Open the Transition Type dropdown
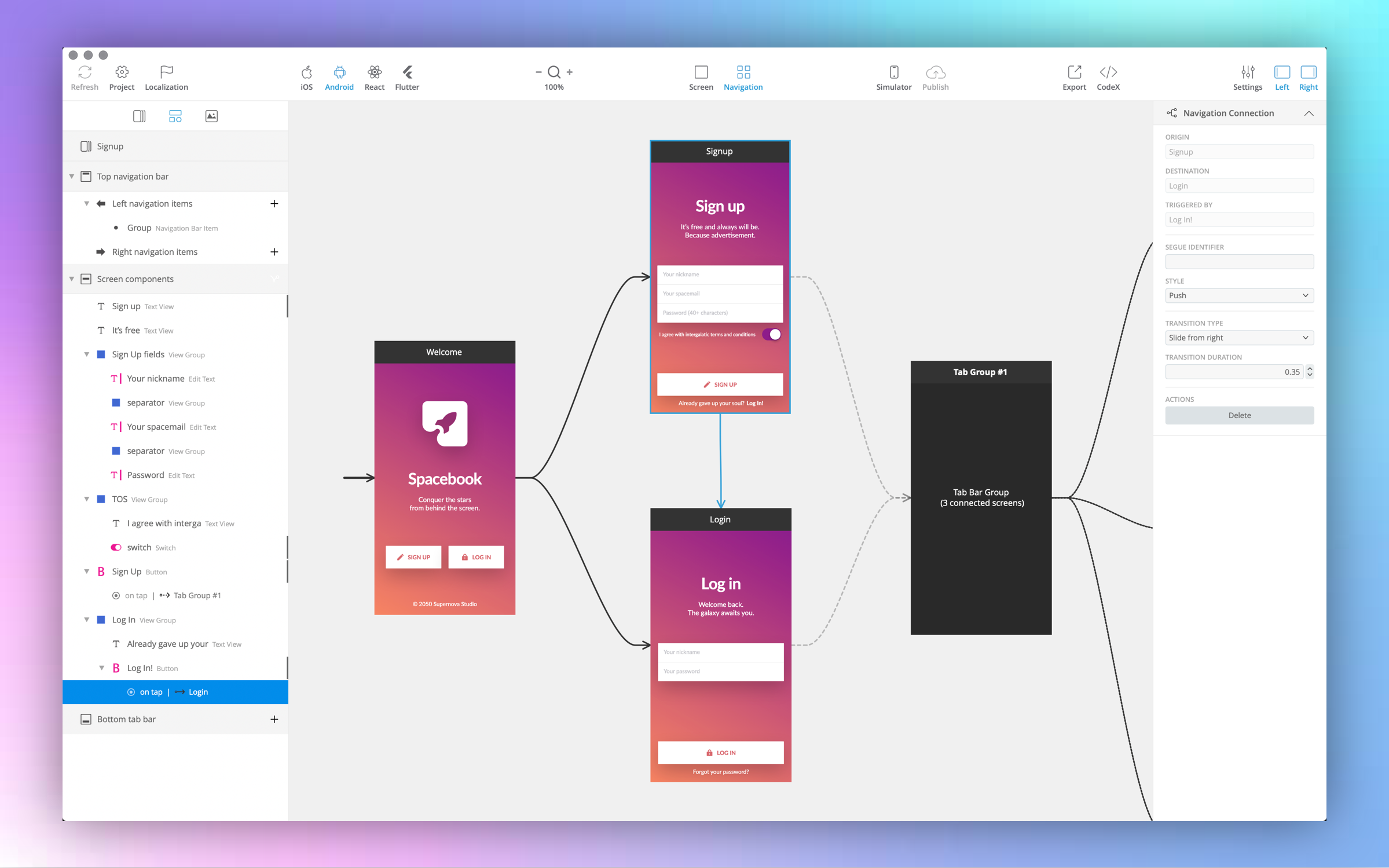 pyautogui.click(x=1239, y=338)
